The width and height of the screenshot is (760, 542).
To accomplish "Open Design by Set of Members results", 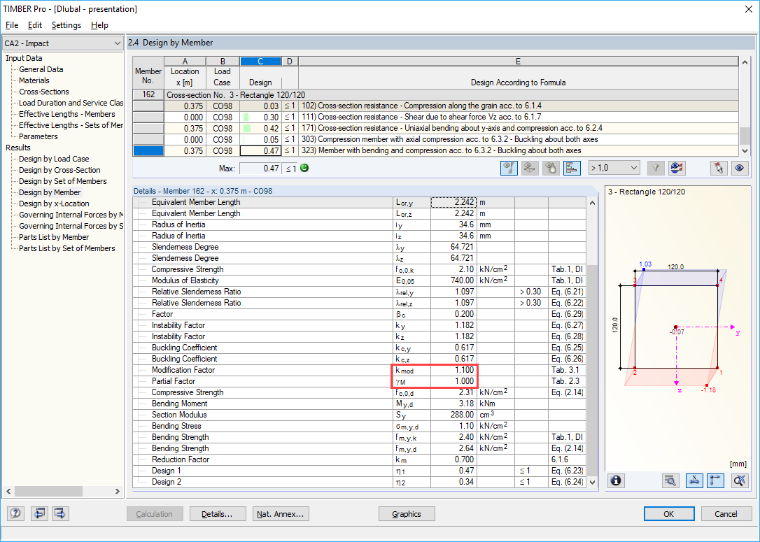I will [x=63, y=181].
